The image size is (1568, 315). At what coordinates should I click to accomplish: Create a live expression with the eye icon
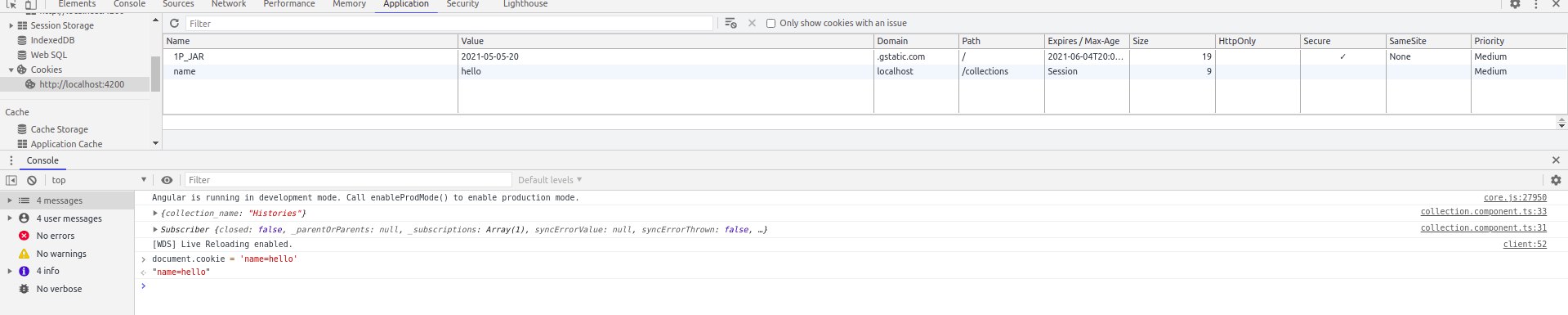coord(167,180)
